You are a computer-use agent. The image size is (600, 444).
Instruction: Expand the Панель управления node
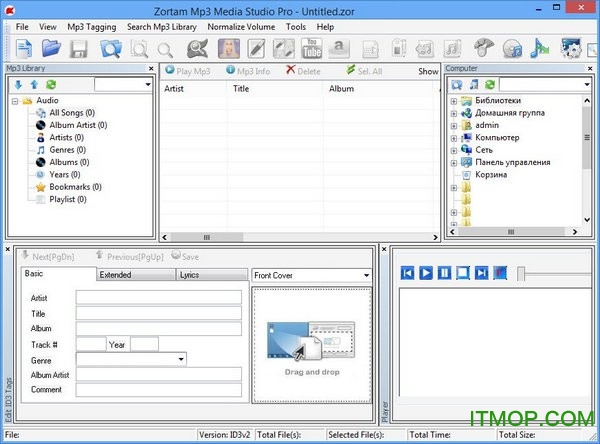[x=454, y=163]
